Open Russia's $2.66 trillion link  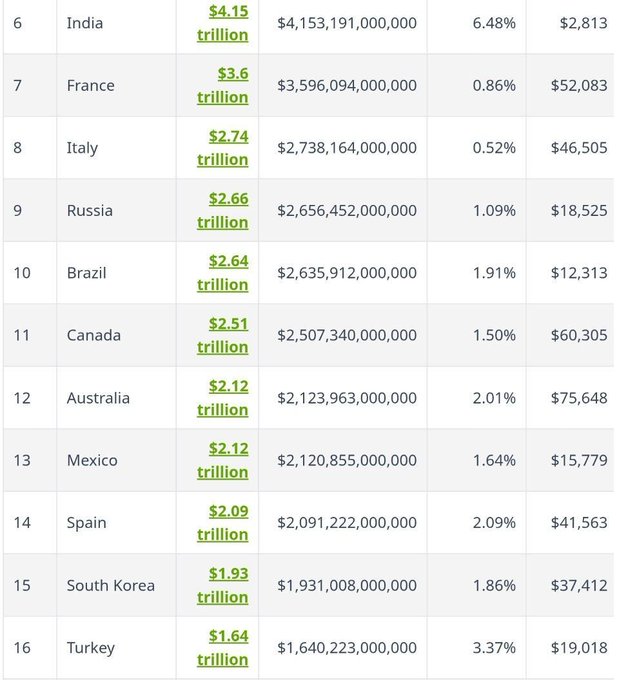[x=223, y=210]
